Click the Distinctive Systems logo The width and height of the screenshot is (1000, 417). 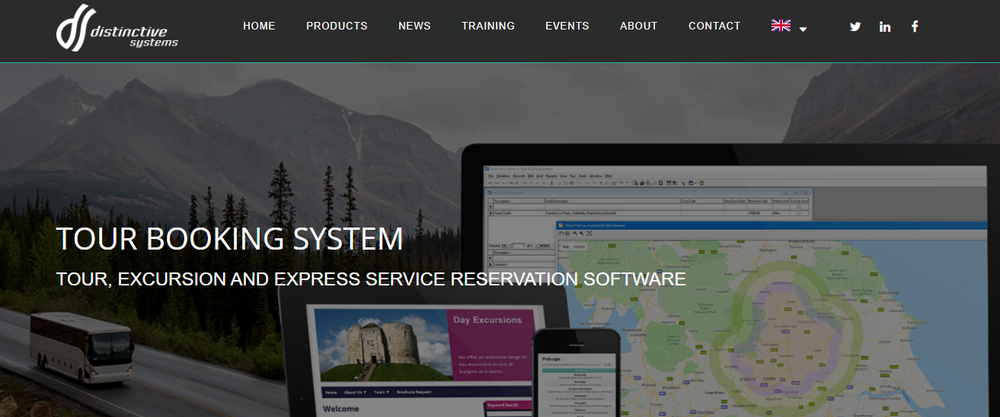[x=117, y=28]
